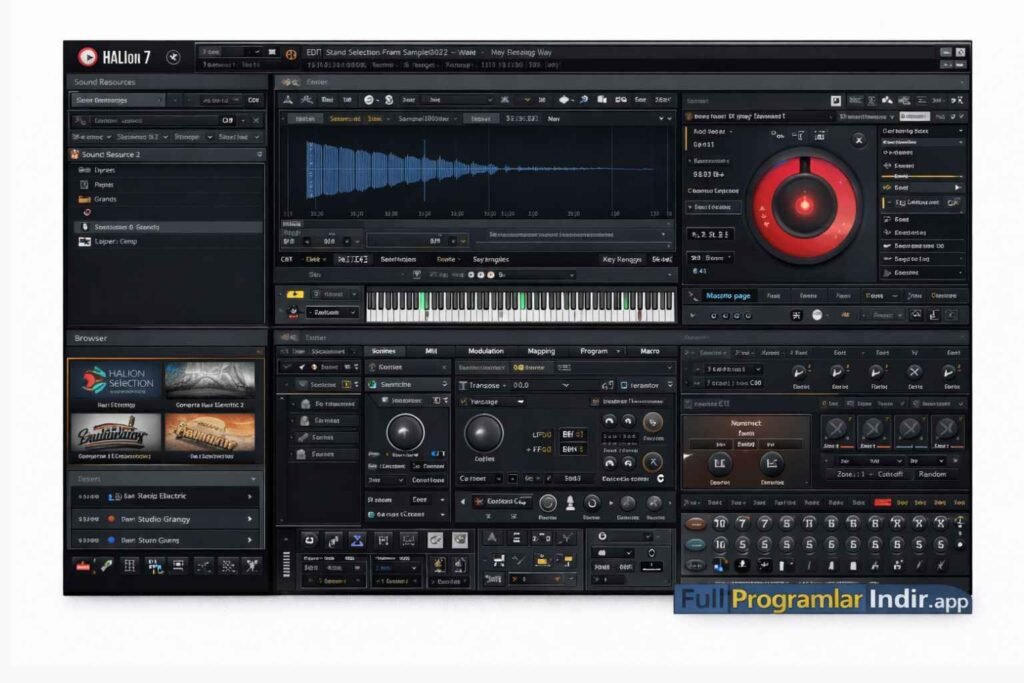Click the circular icon right of the HALion title

(x=174, y=57)
